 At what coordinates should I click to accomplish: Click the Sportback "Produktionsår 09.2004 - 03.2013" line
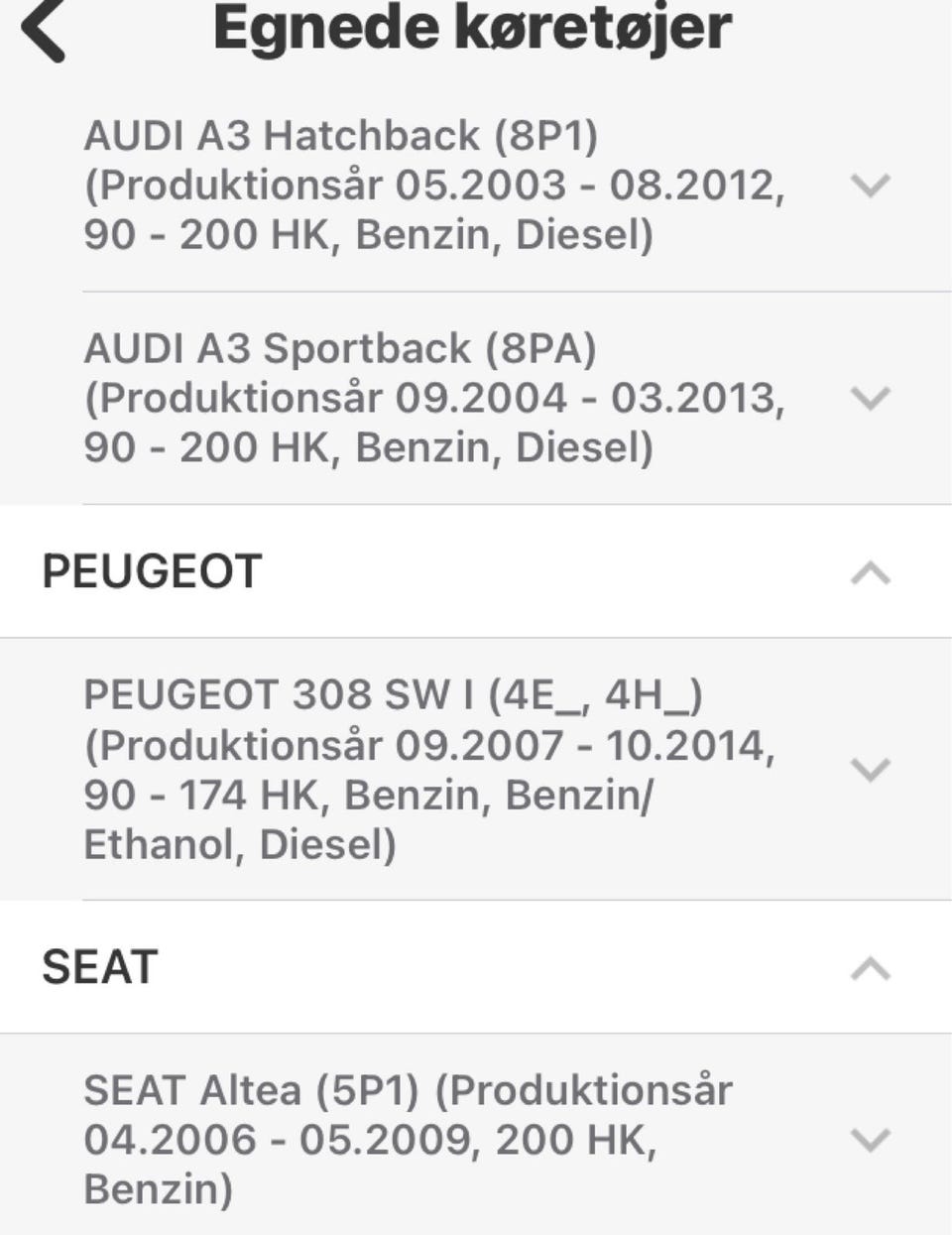[x=434, y=398]
